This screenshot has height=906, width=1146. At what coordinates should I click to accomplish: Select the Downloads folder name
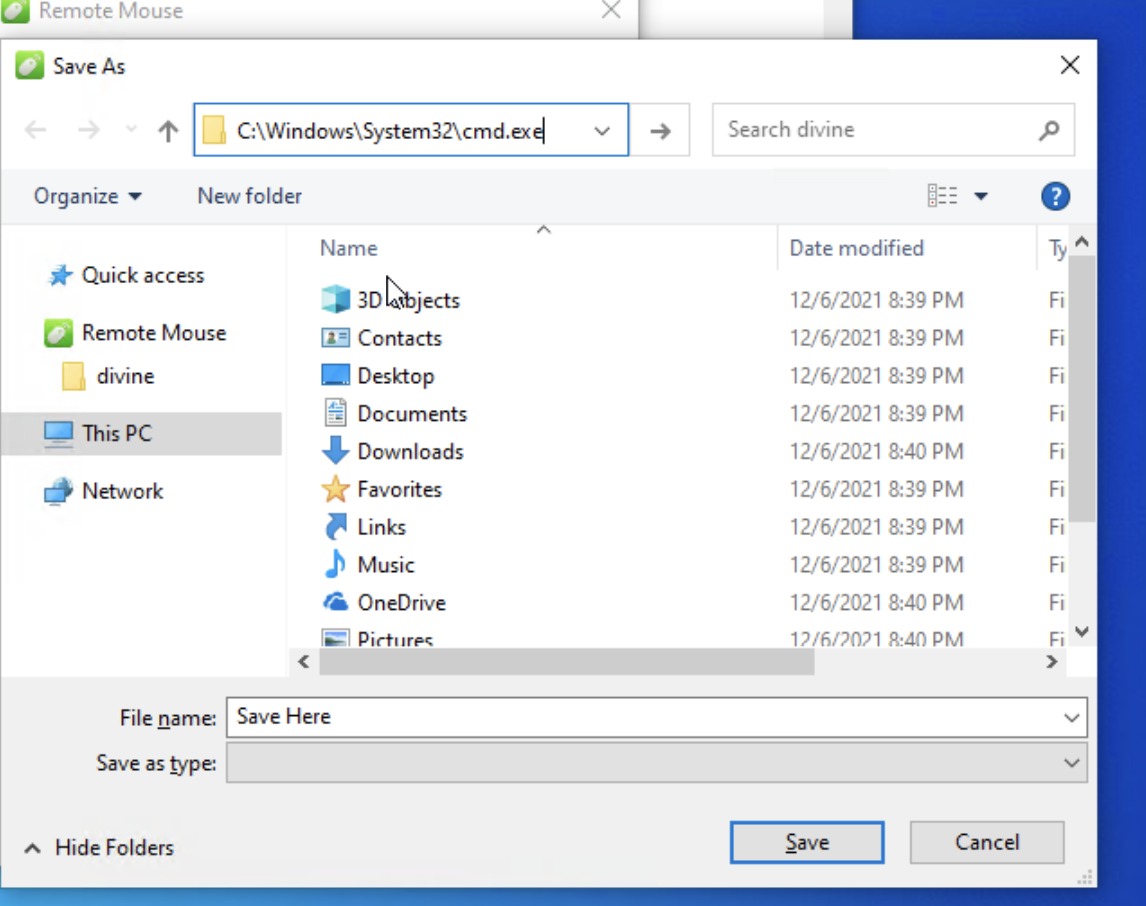click(x=411, y=452)
